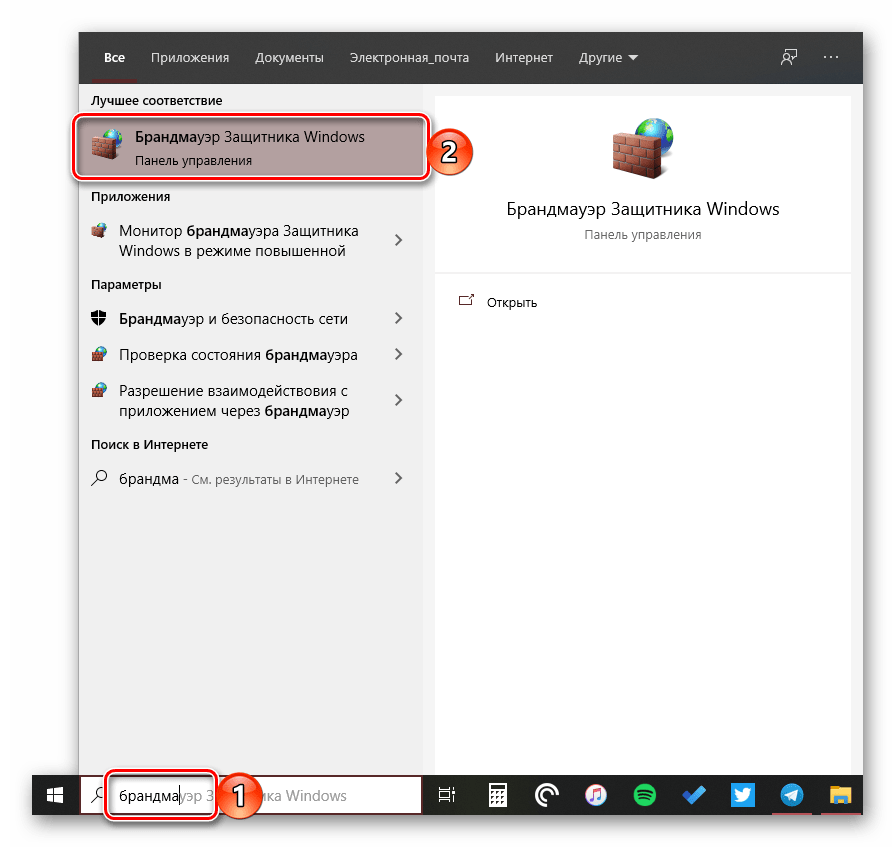
Task: Click the feedback icon in search header
Action: point(789,58)
